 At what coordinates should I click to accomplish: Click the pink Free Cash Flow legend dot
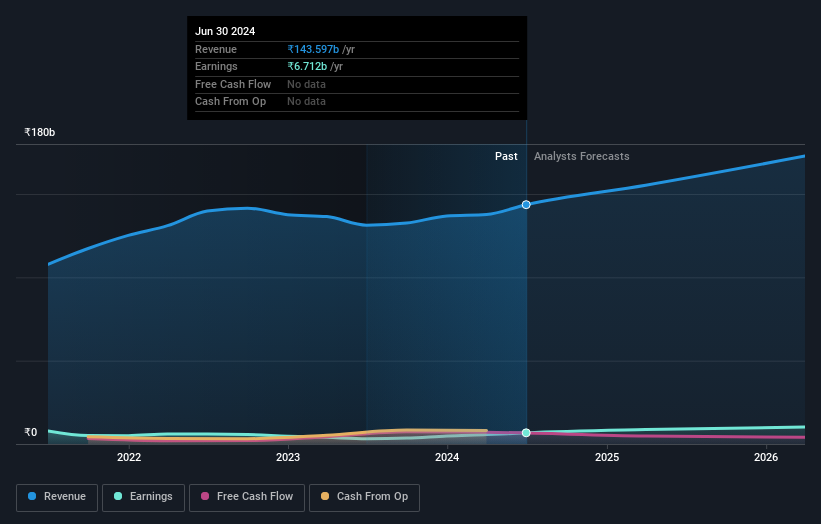pos(205,496)
